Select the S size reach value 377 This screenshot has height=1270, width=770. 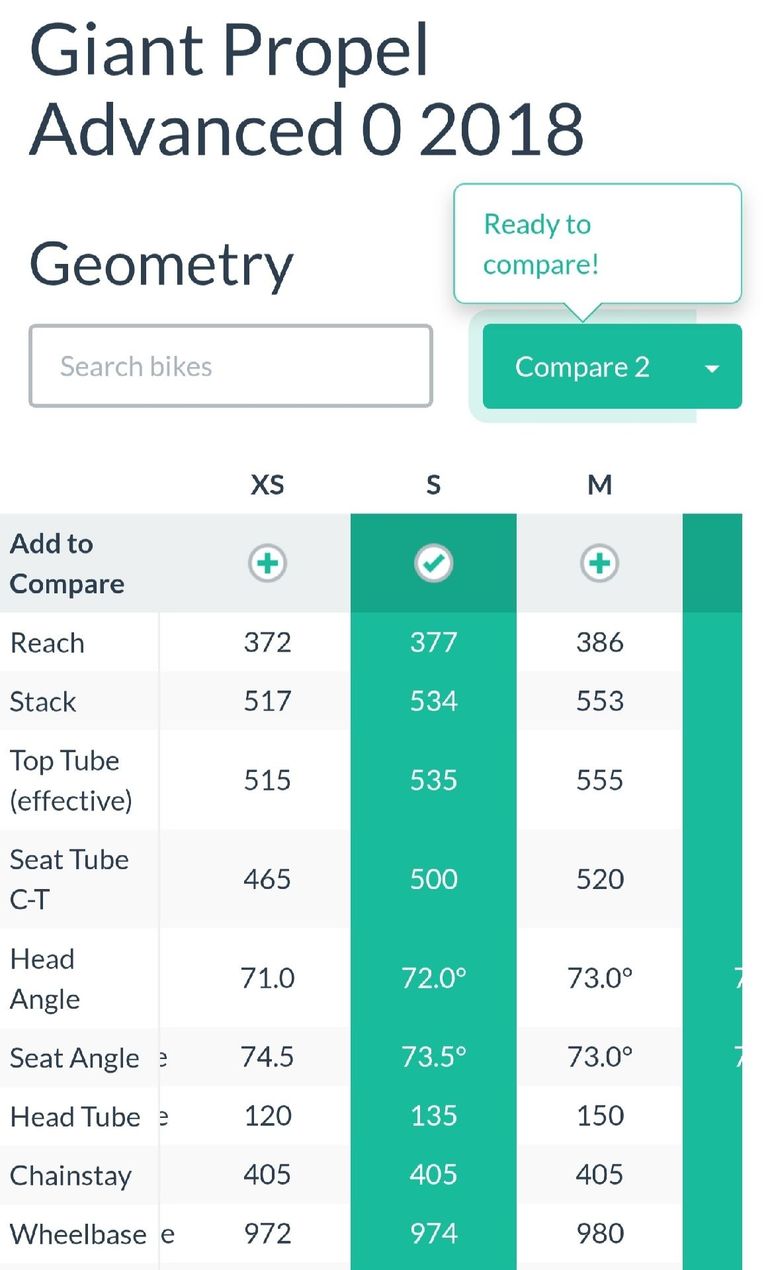coord(433,642)
